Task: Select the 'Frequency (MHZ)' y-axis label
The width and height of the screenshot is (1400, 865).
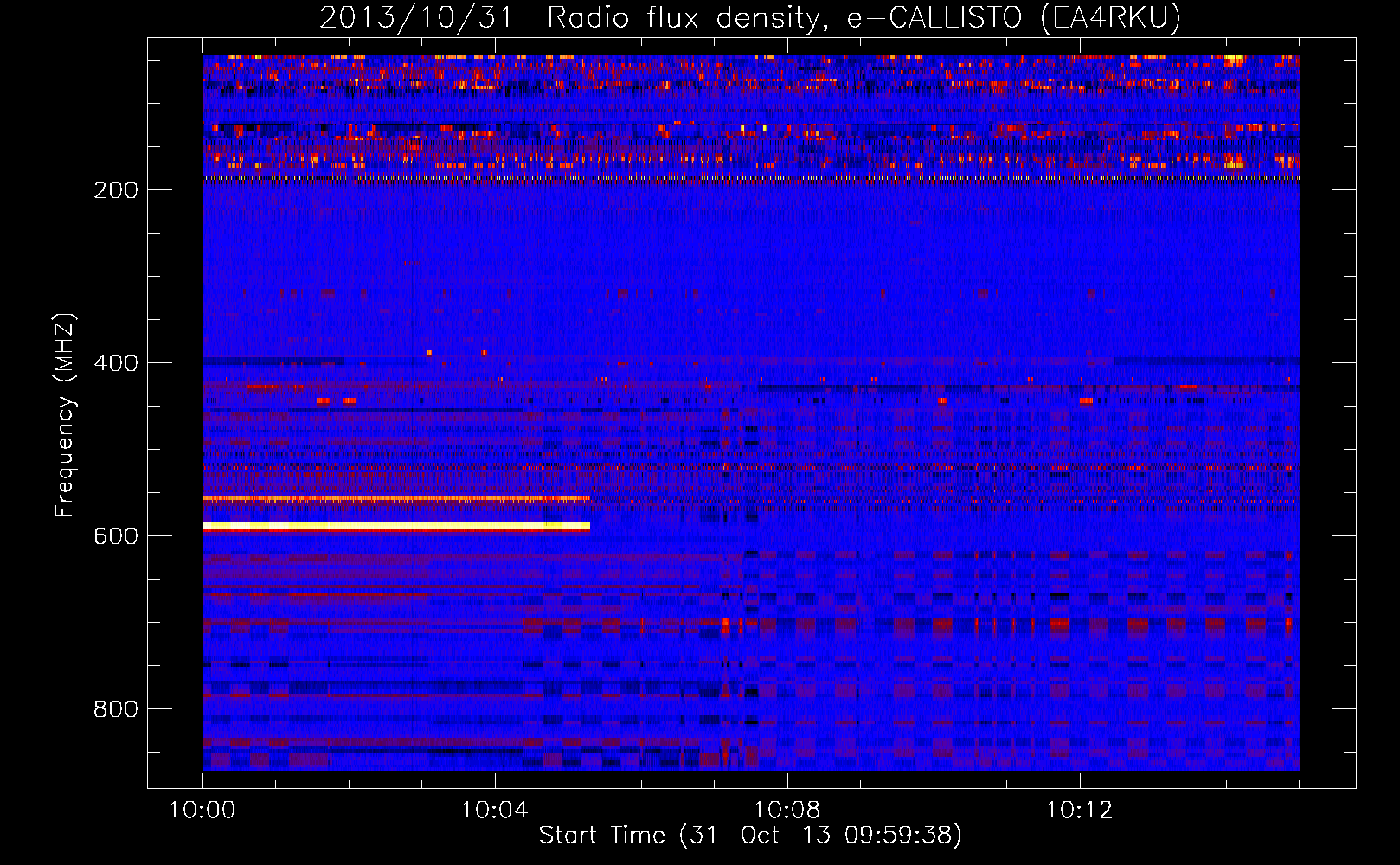Action: click(x=64, y=415)
